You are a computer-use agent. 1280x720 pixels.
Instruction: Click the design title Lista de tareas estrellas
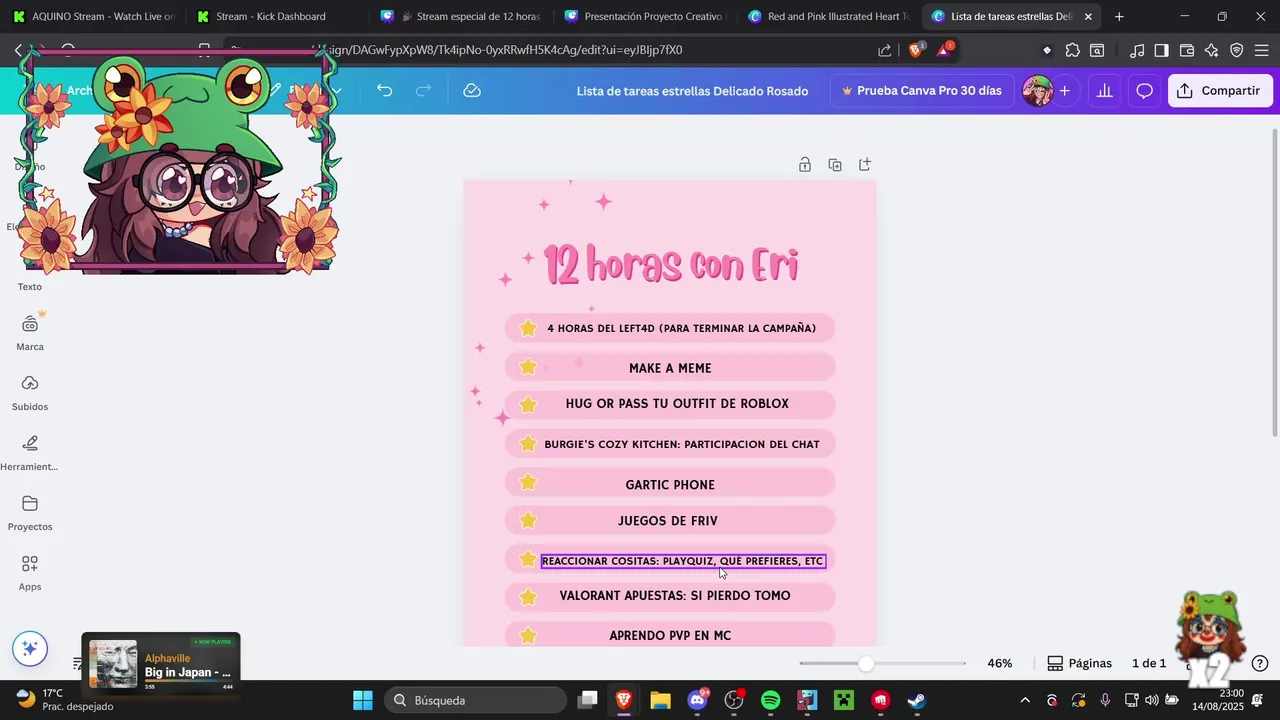click(692, 91)
